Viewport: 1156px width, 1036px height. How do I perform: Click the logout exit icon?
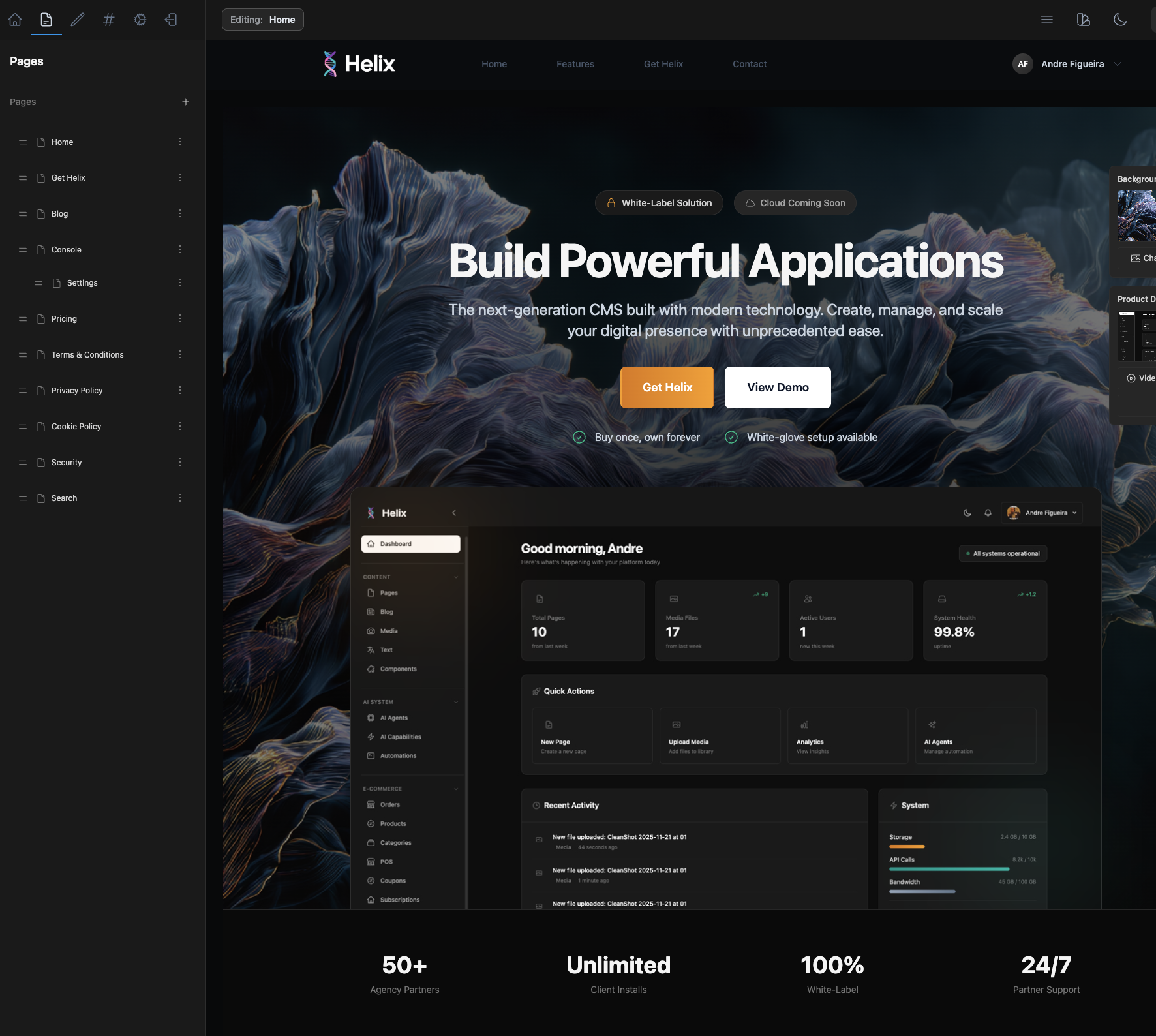click(171, 20)
